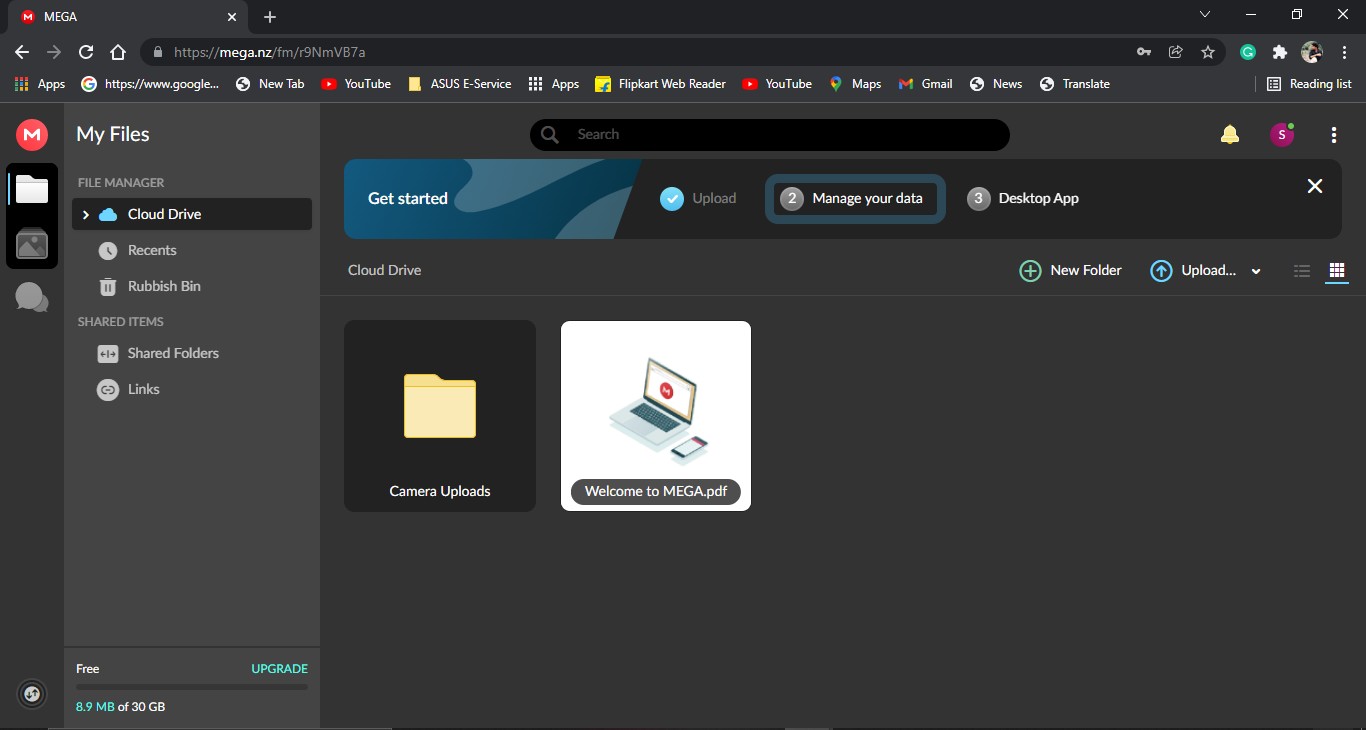The height and width of the screenshot is (730, 1366).
Task: Open the Chat bubble icon in left rail
Action: [x=32, y=297]
